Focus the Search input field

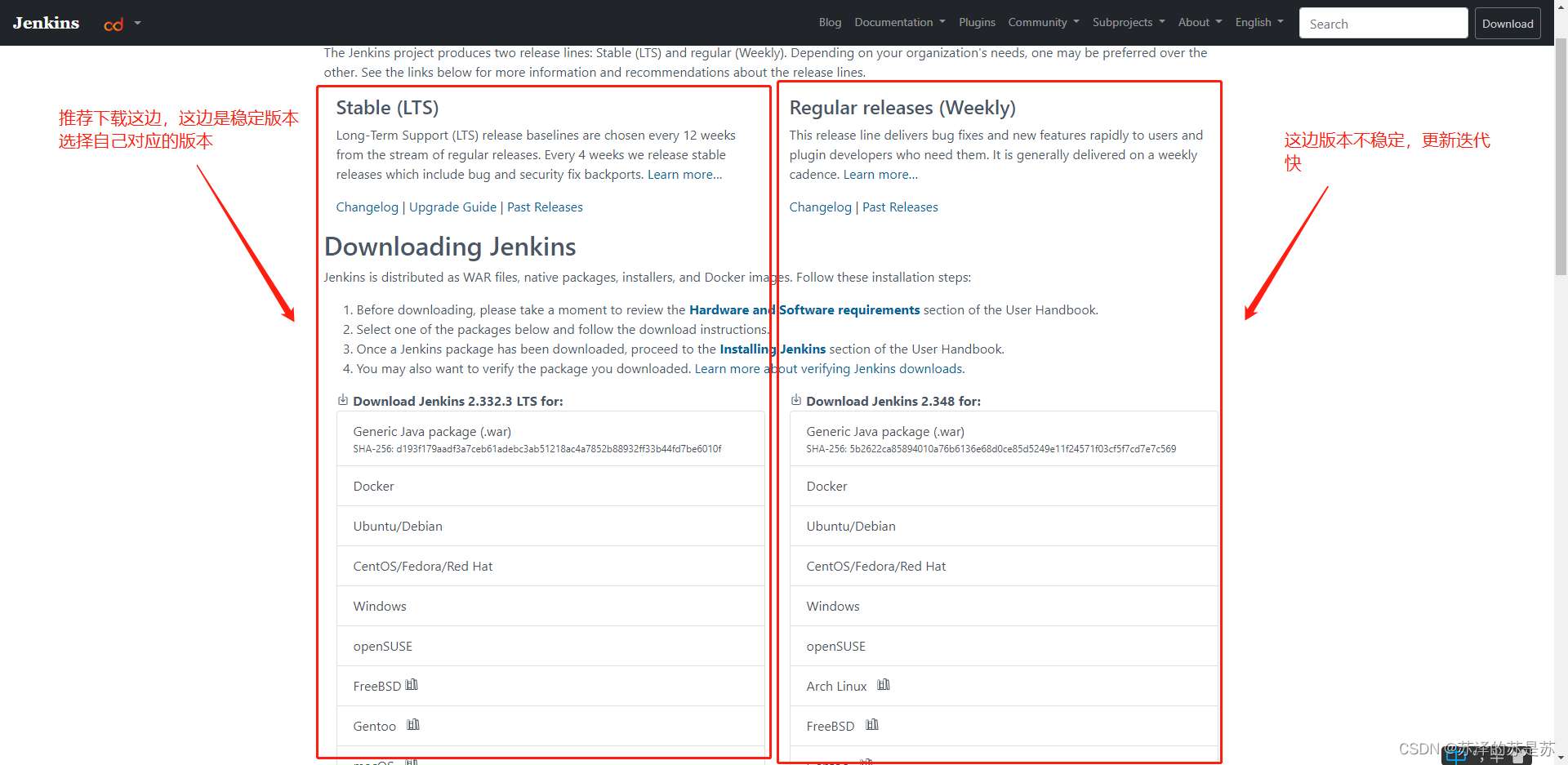[x=1383, y=24]
